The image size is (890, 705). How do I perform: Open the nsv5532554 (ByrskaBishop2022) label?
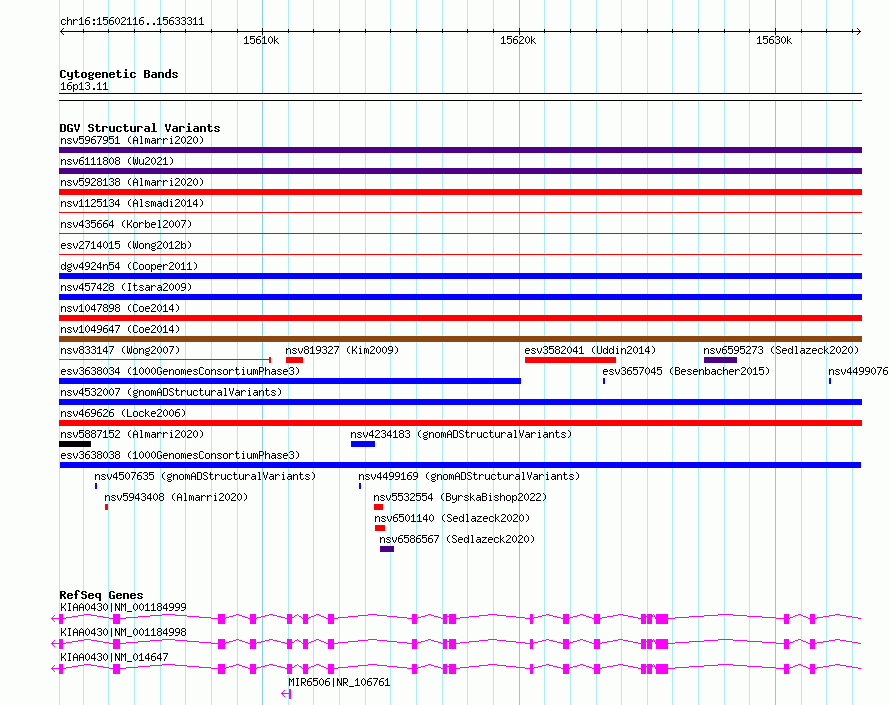(460, 497)
